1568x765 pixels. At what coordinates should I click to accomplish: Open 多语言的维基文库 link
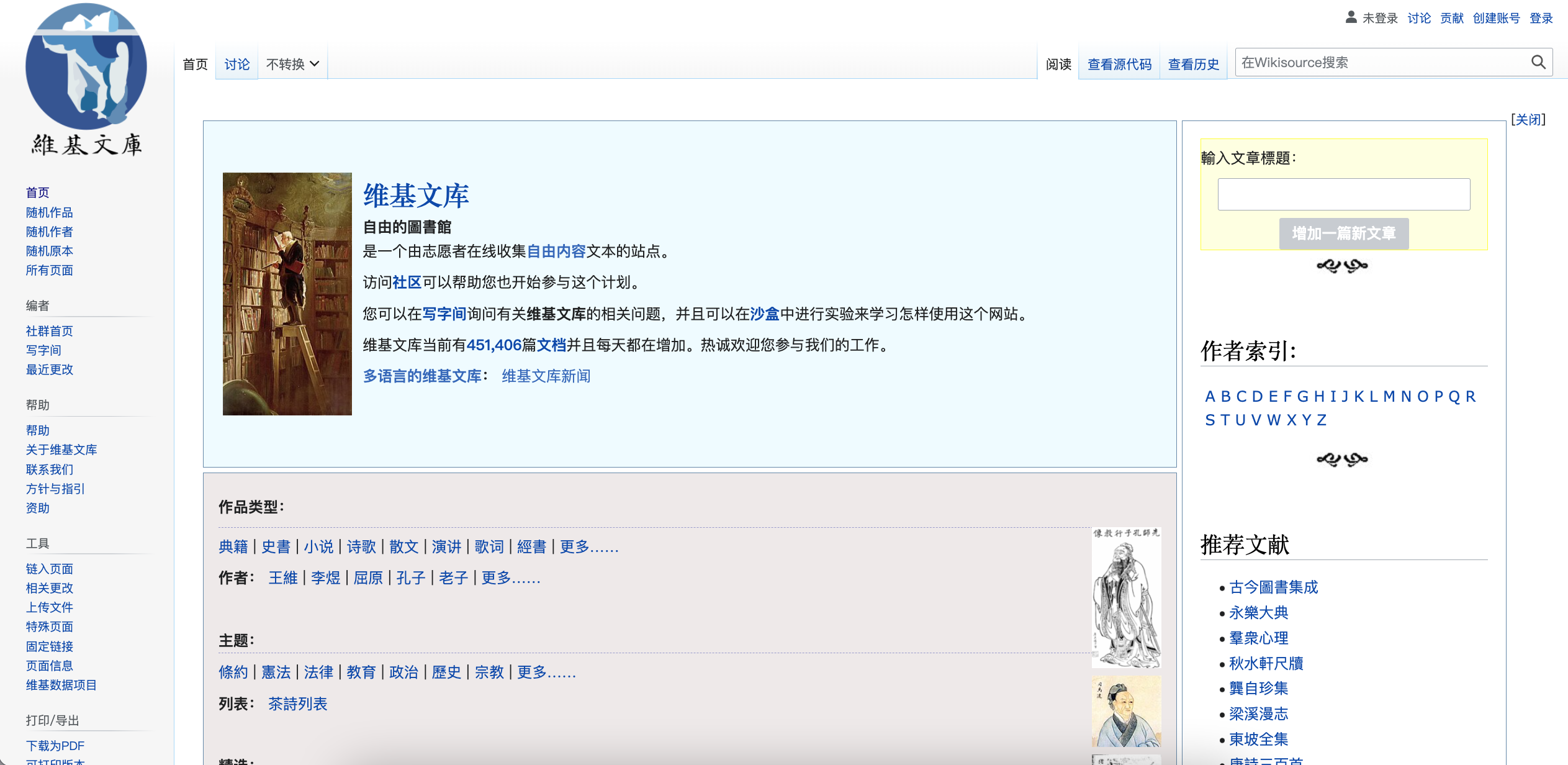(x=422, y=376)
